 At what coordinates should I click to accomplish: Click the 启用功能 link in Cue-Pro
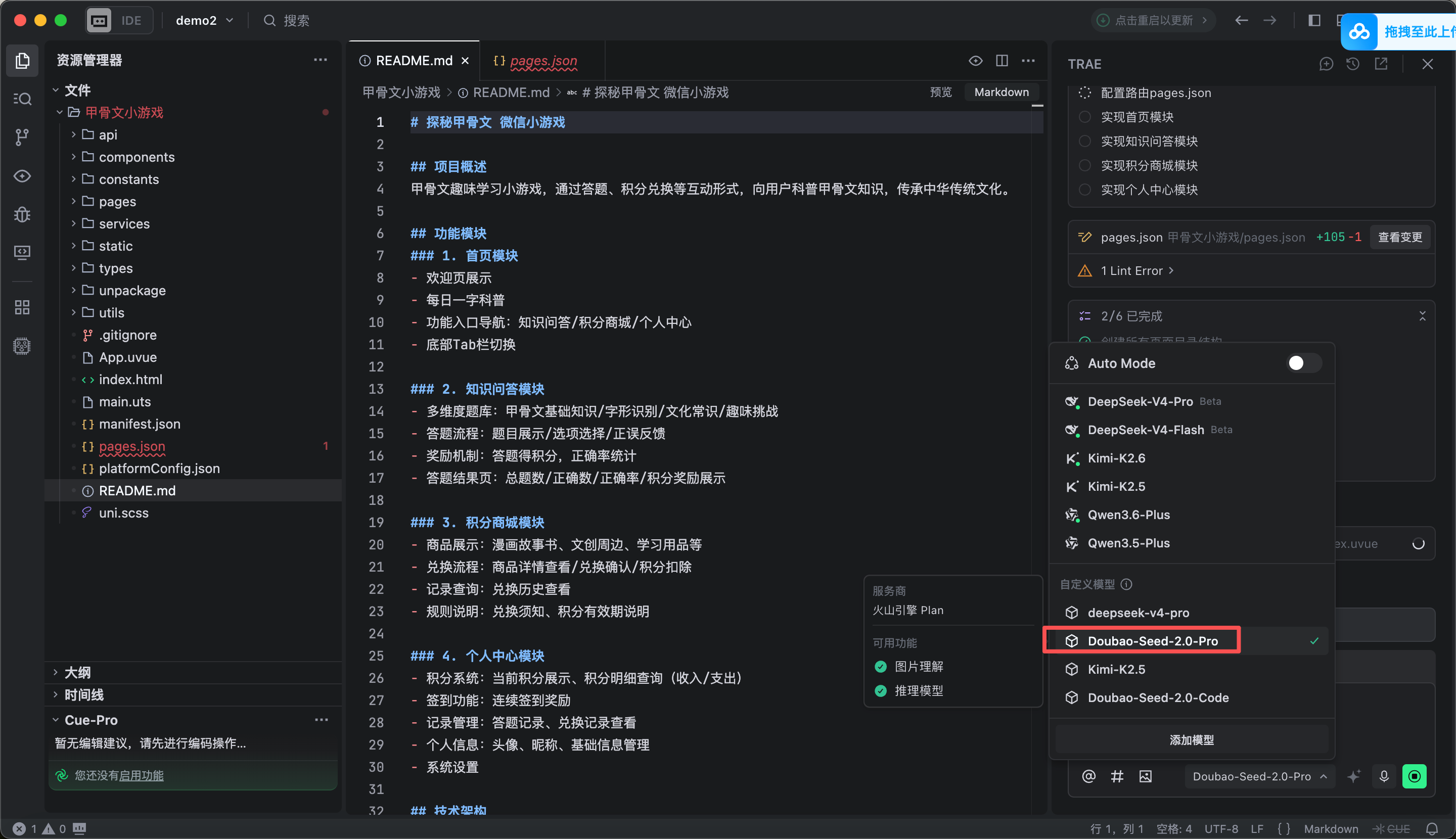click(x=141, y=776)
